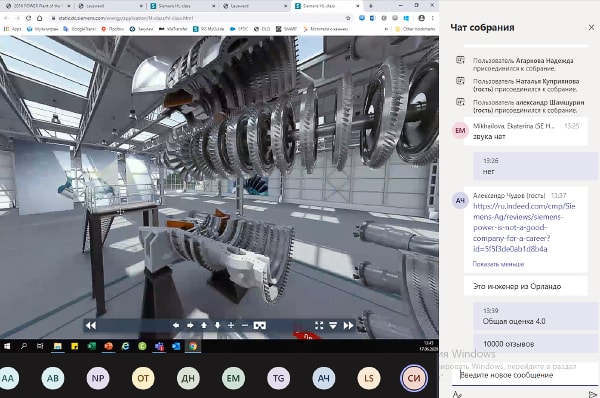Open the 'SG MyGuide' bookmark

209,29
